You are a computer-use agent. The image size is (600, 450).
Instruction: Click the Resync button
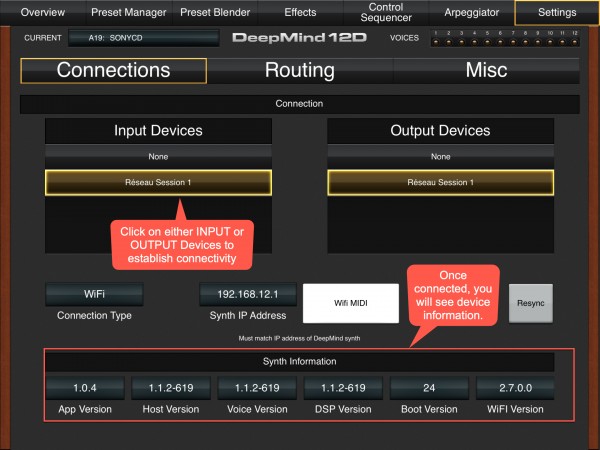pyautogui.click(x=531, y=303)
